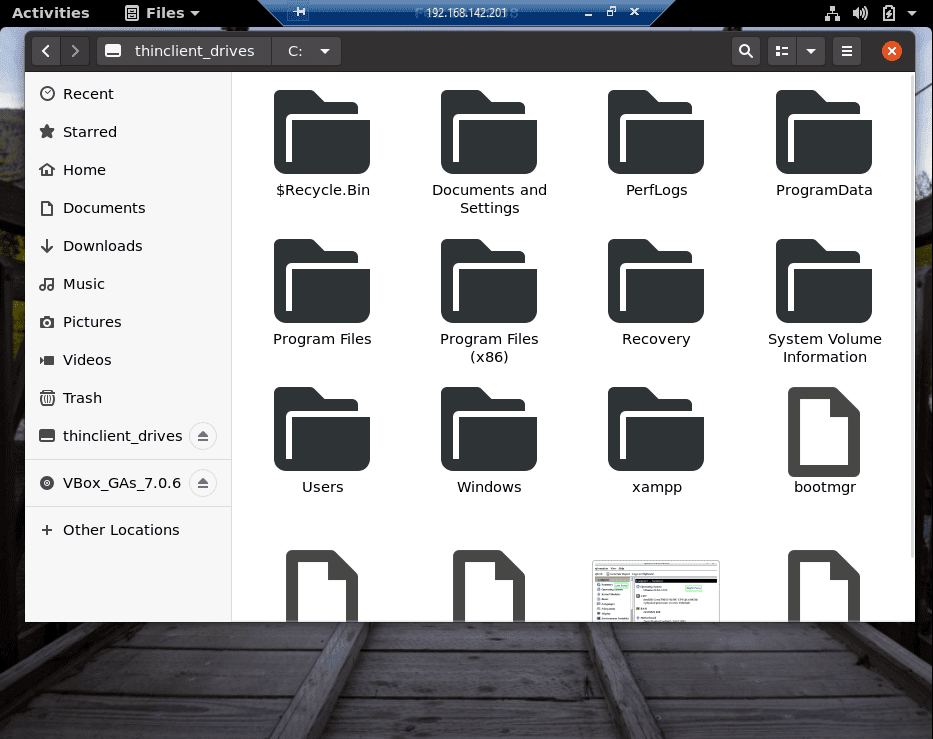Select the image file thumbnail at the bottom
This screenshot has height=739, width=933.
coord(656,590)
